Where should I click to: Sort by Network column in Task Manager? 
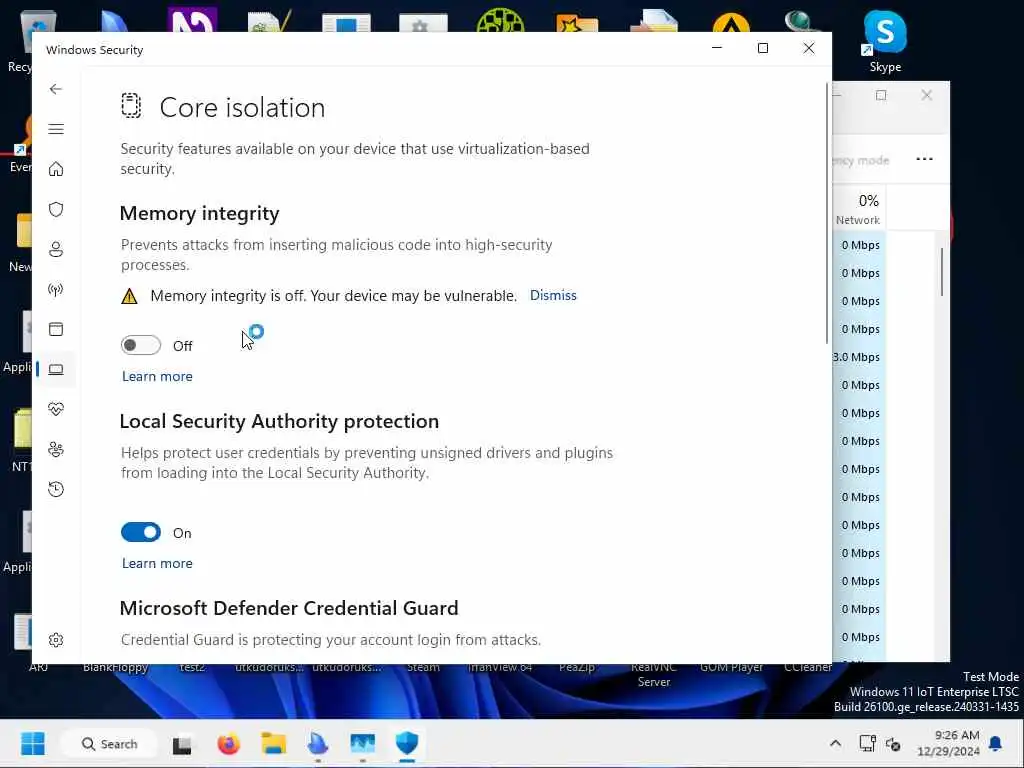858,209
